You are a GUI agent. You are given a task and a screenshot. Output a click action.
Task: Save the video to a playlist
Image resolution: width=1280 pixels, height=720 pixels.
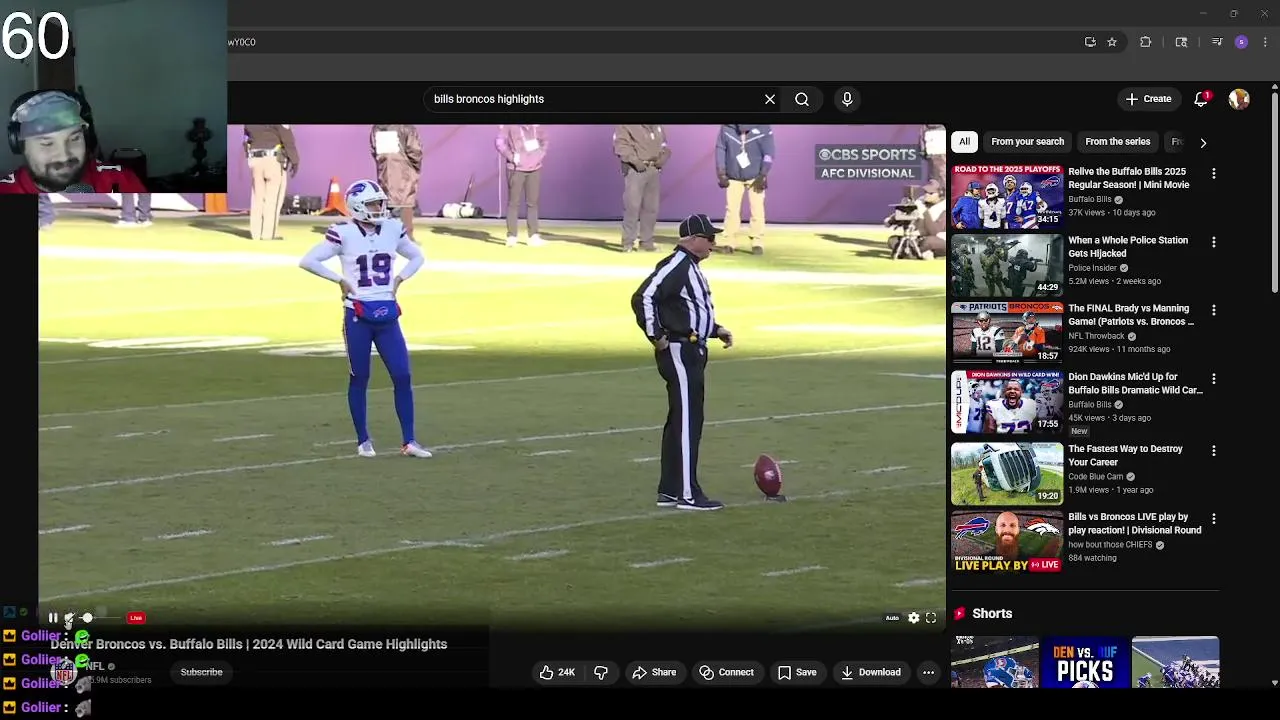[x=797, y=672]
